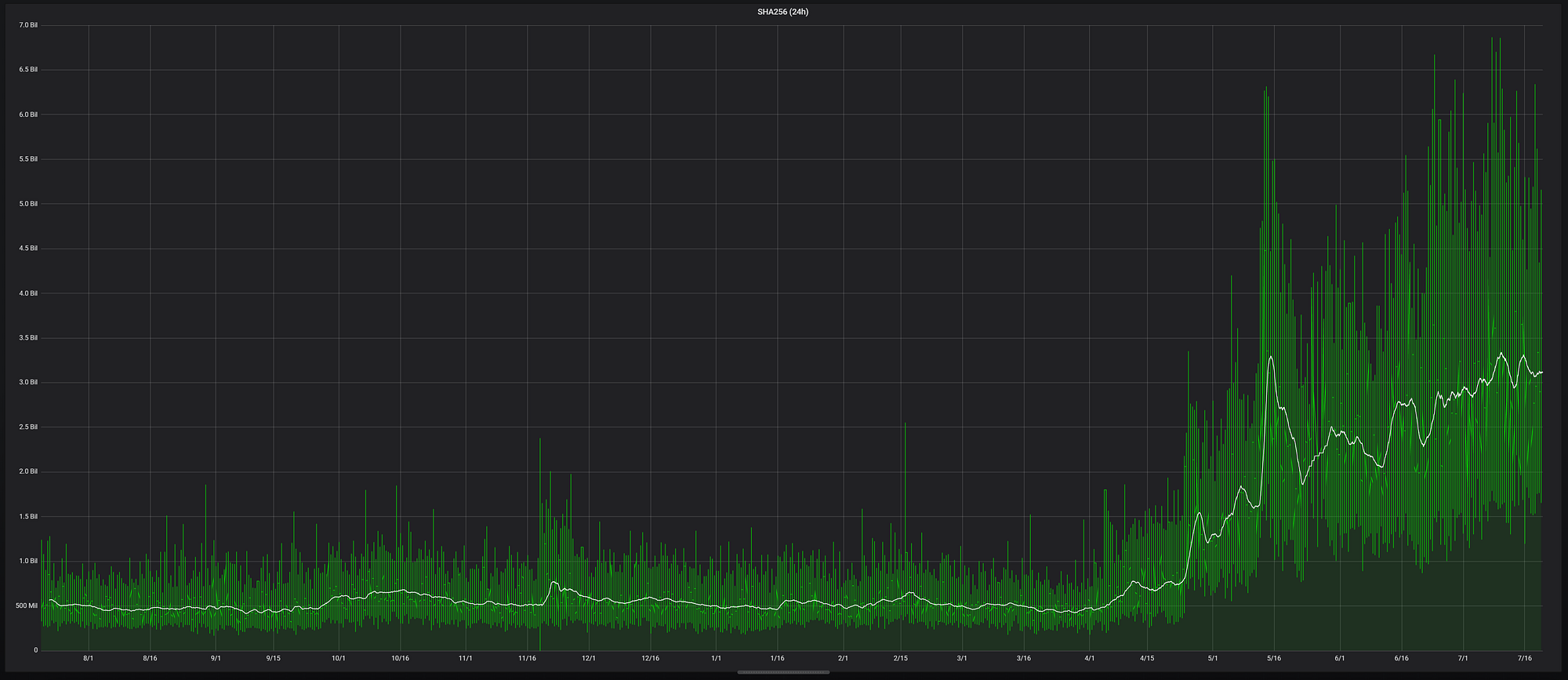The width and height of the screenshot is (1568, 680).
Task: Click the 5.5 Bil y-axis label
Action: click(x=28, y=159)
